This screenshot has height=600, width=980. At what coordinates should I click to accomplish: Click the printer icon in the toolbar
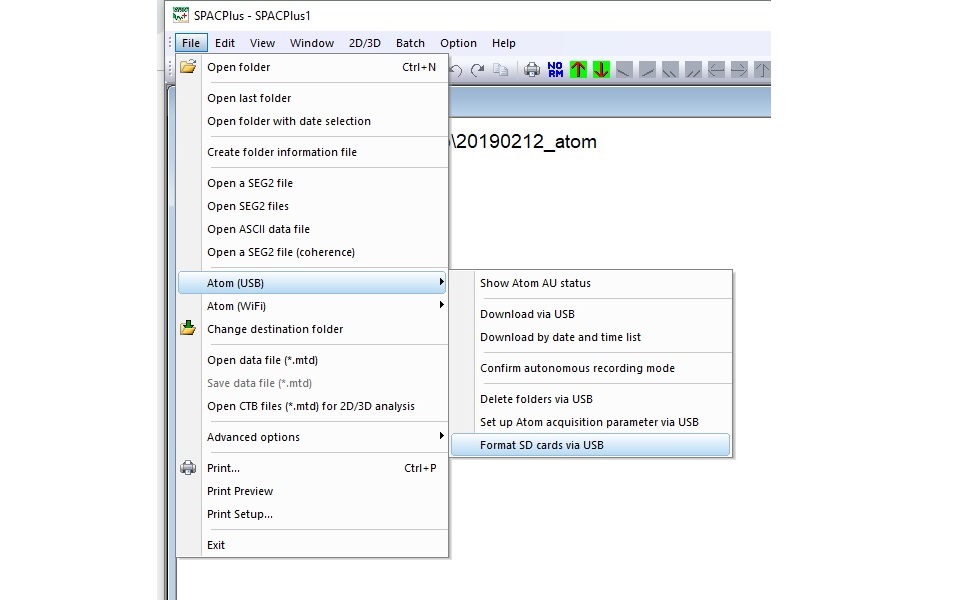pos(532,69)
